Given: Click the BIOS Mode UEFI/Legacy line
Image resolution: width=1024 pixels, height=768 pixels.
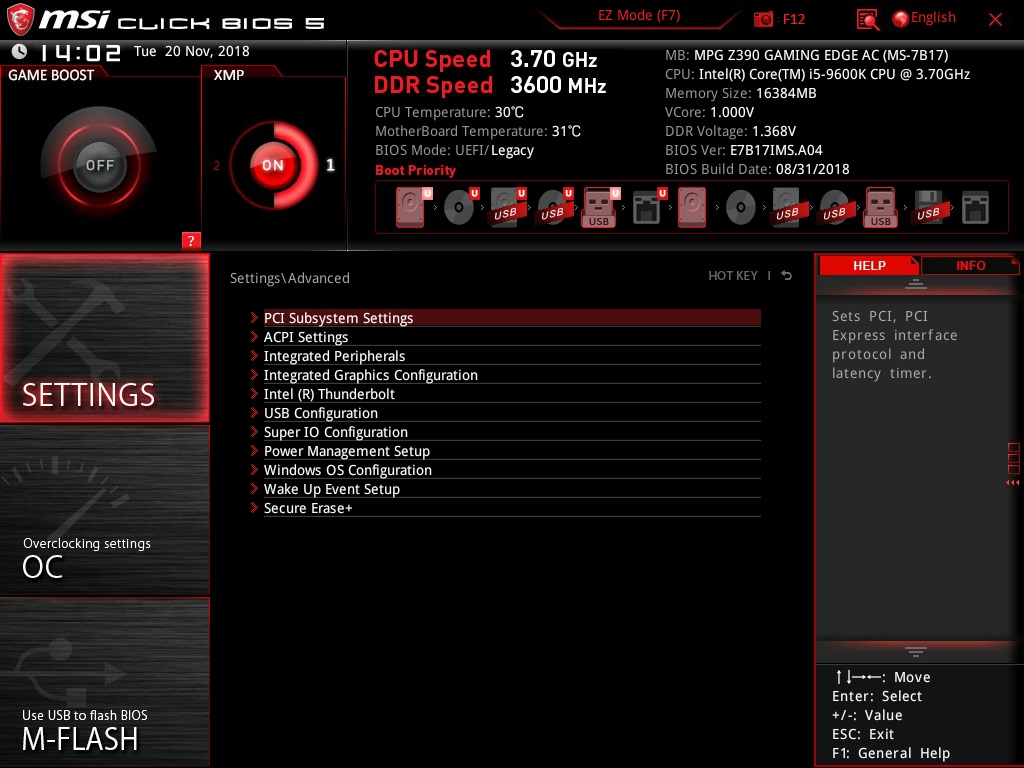Looking at the screenshot, I should (454, 150).
